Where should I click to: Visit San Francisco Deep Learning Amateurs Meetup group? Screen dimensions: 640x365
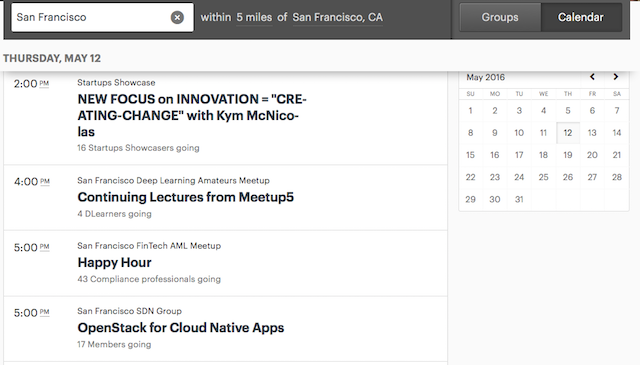(173, 180)
